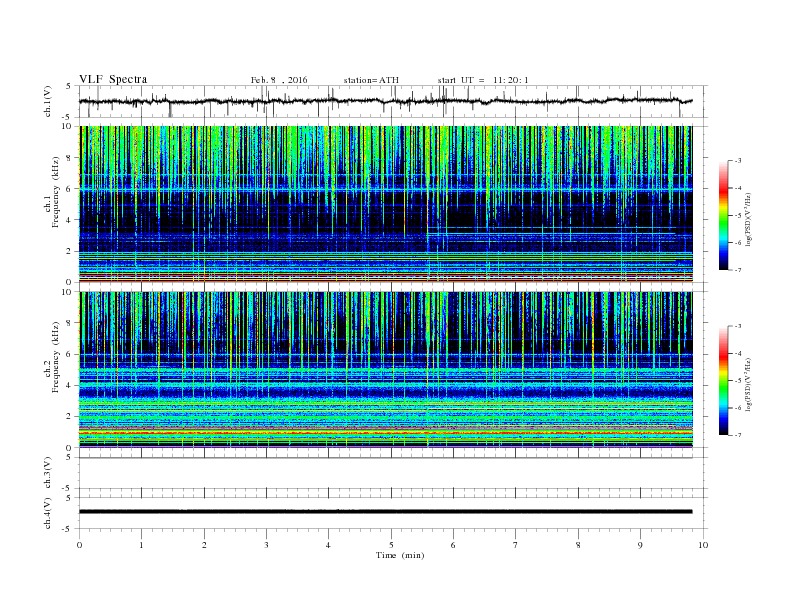Click the '-3' tick on ch.1 colorbar

[x=738, y=161]
